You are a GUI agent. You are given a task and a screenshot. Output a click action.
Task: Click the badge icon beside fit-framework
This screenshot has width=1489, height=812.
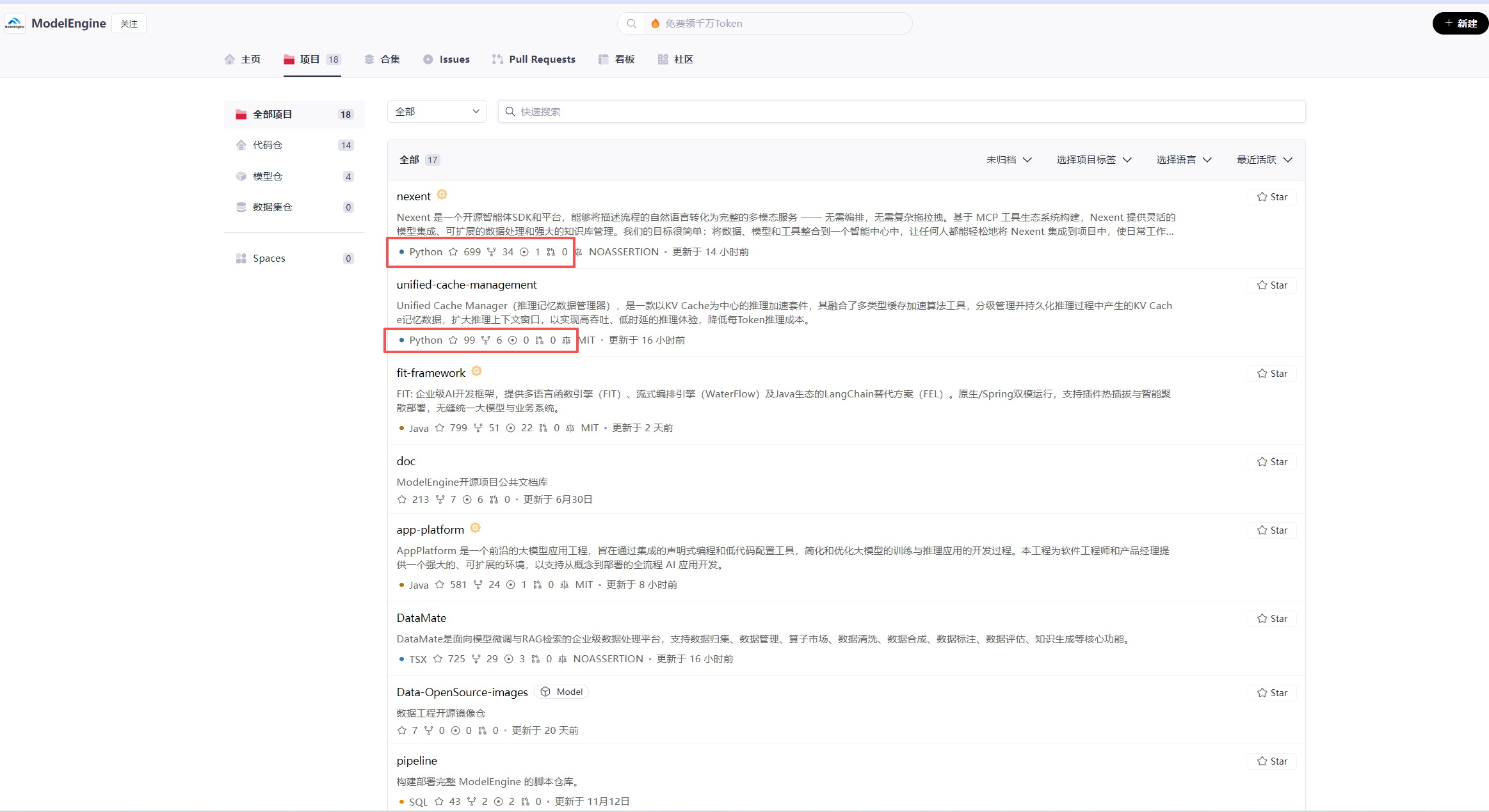476,371
